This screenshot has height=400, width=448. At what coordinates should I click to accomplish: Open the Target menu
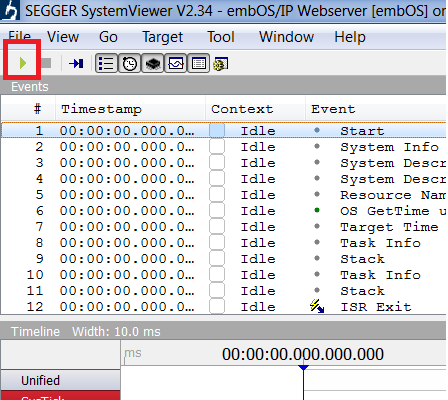tap(163, 36)
